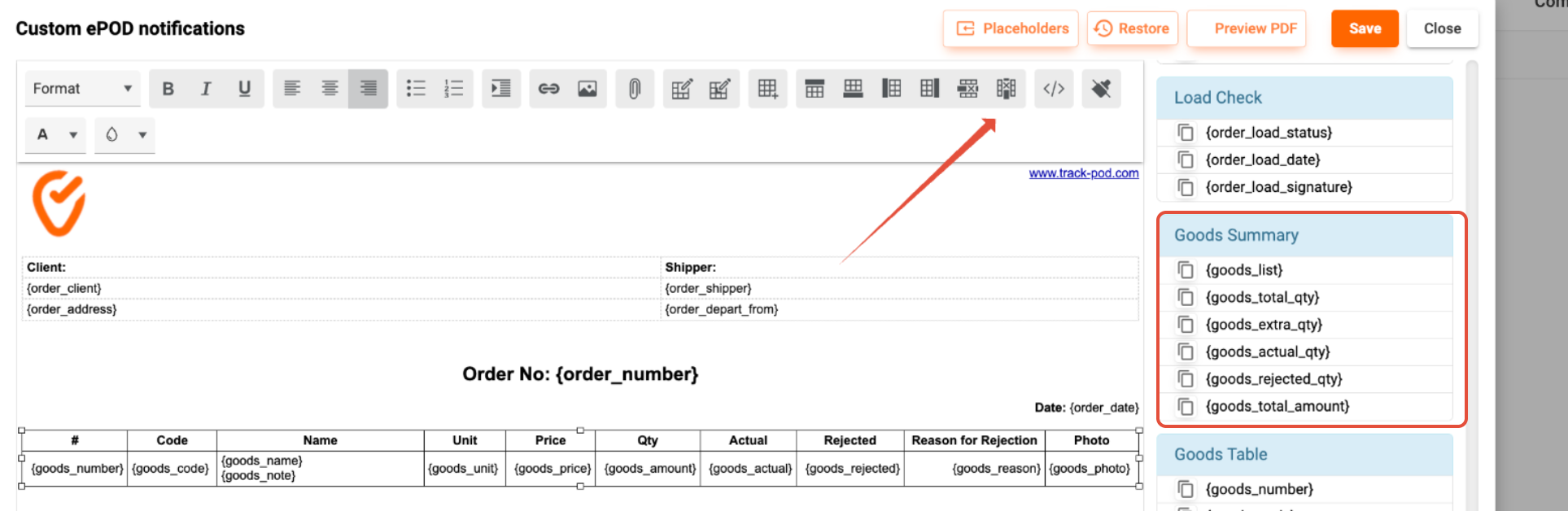Copy the {goods_list} placeholder
The height and width of the screenshot is (511, 1568).
coord(1186,270)
